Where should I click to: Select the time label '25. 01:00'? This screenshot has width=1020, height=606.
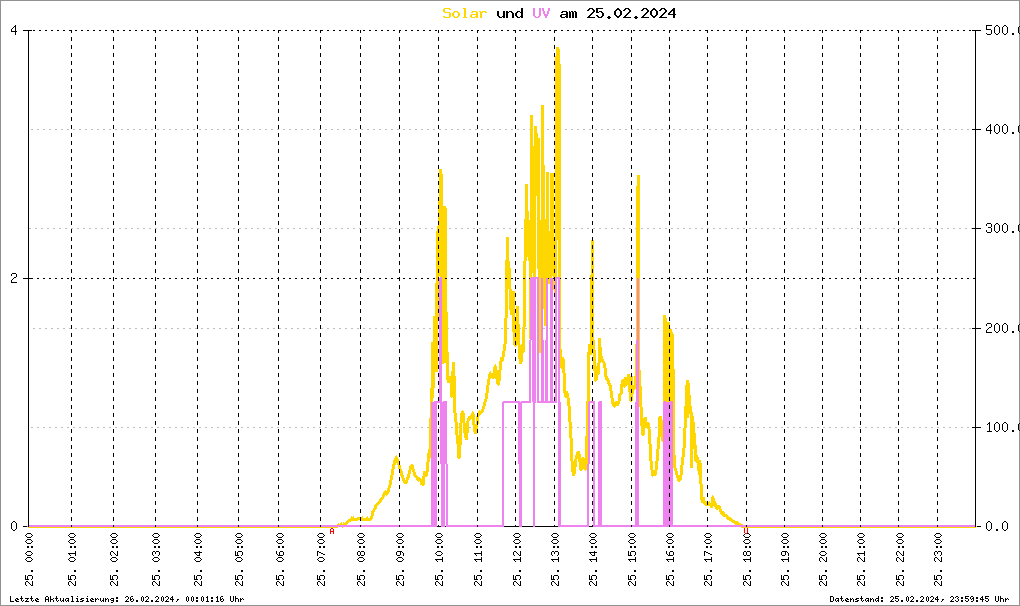tap(72, 560)
